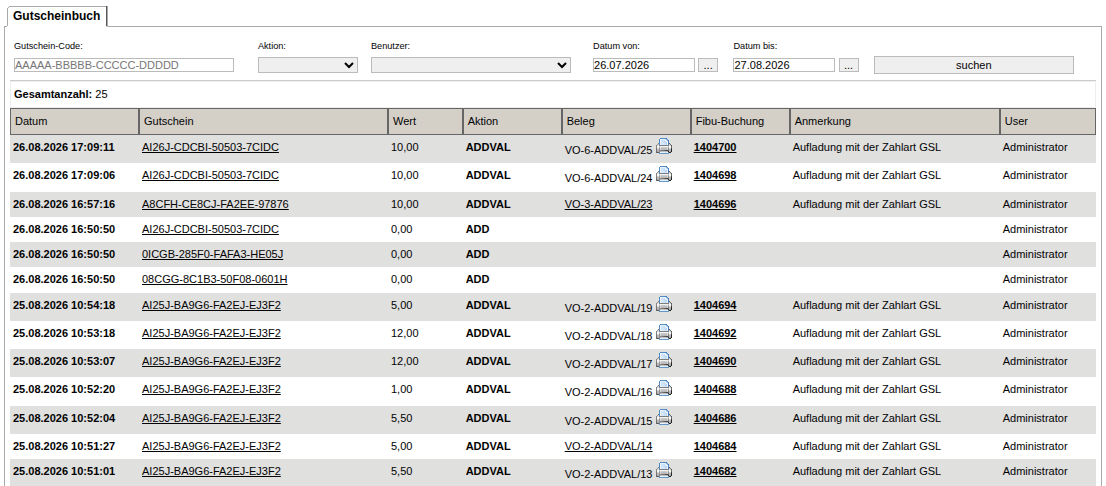
Task: Open voucher A8CFH-CE8CJ-FA2EE-97876
Action: click(x=215, y=204)
